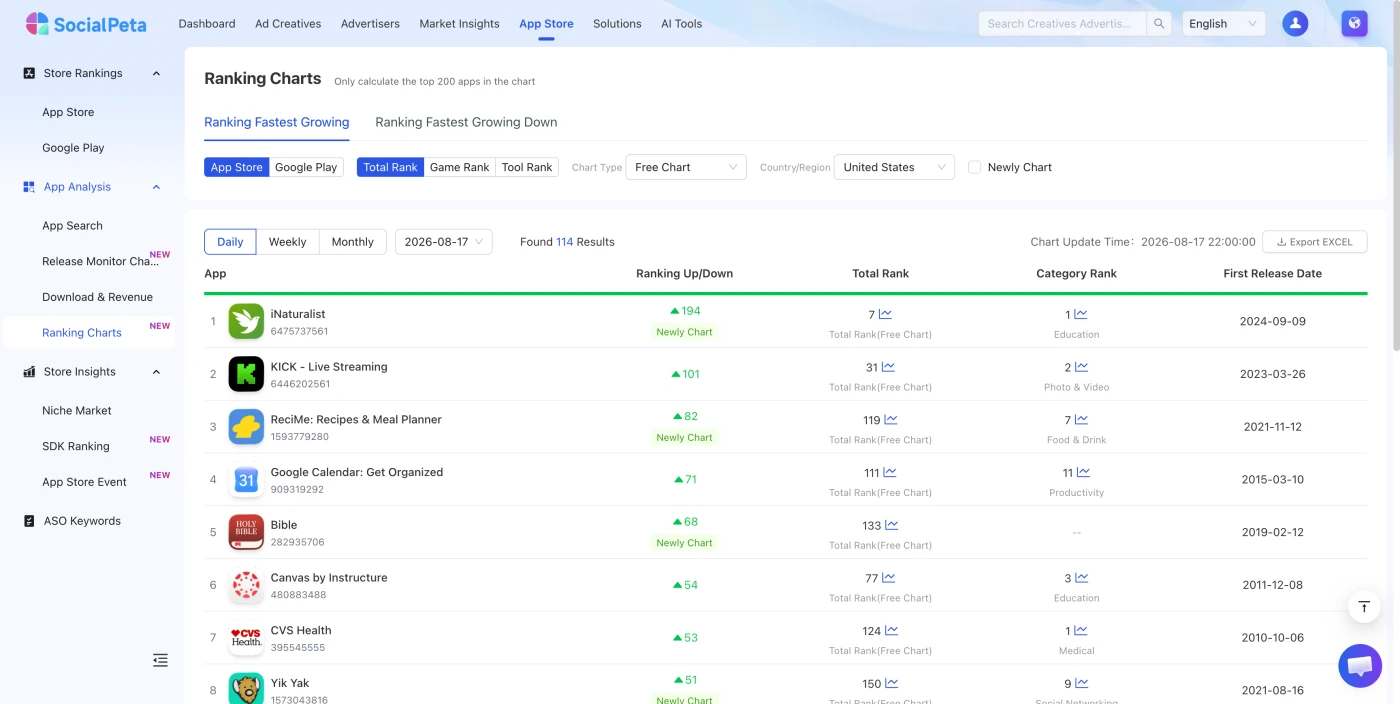Collapse the App Analysis section
Image resolution: width=1400 pixels, height=704 pixels.
coord(156,187)
